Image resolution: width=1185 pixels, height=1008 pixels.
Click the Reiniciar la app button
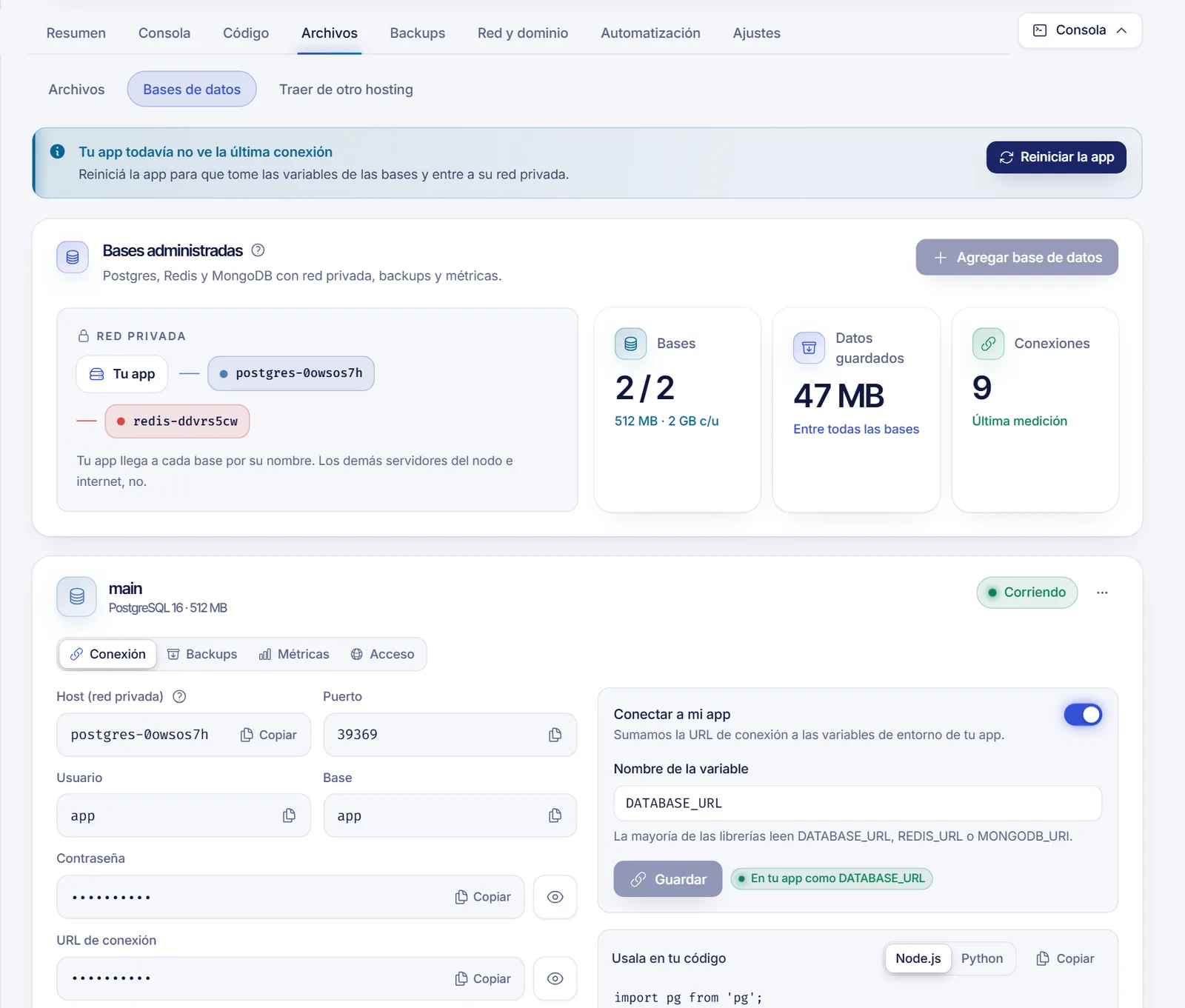1056,157
